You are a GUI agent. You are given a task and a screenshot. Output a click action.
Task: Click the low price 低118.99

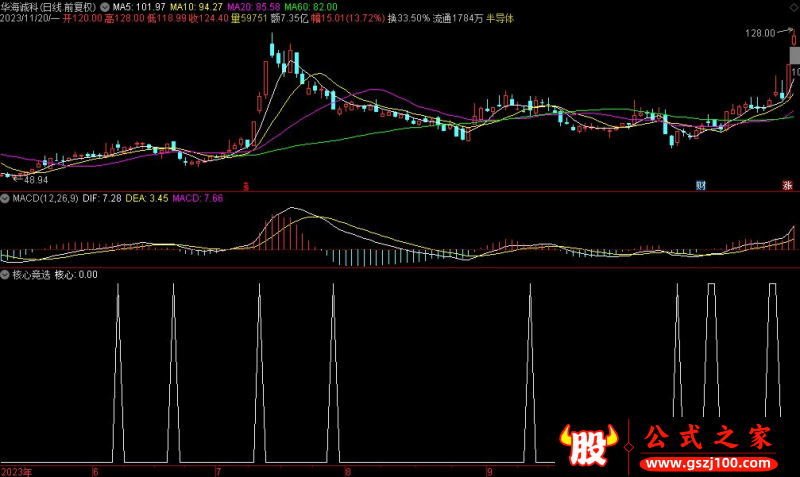167,19
